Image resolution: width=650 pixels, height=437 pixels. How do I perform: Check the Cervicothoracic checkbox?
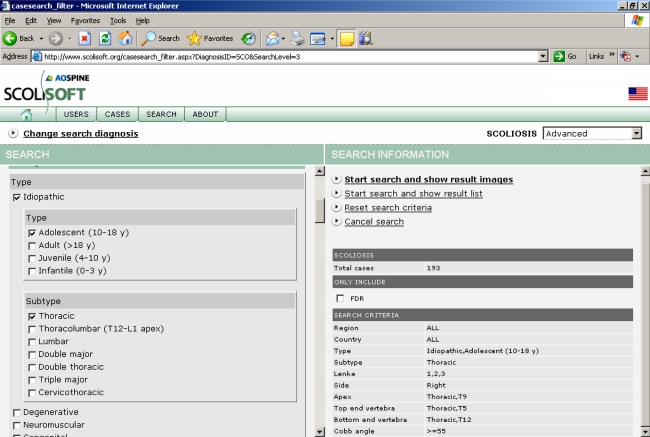(32, 393)
